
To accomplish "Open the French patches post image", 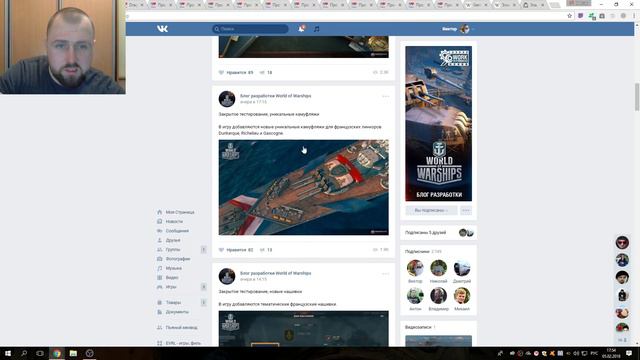I will (x=304, y=329).
